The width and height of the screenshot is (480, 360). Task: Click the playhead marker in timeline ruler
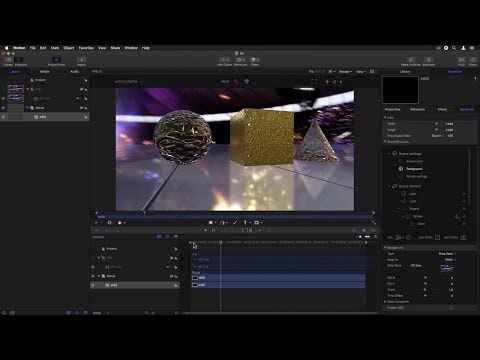pyautogui.click(x=221, y=242)
